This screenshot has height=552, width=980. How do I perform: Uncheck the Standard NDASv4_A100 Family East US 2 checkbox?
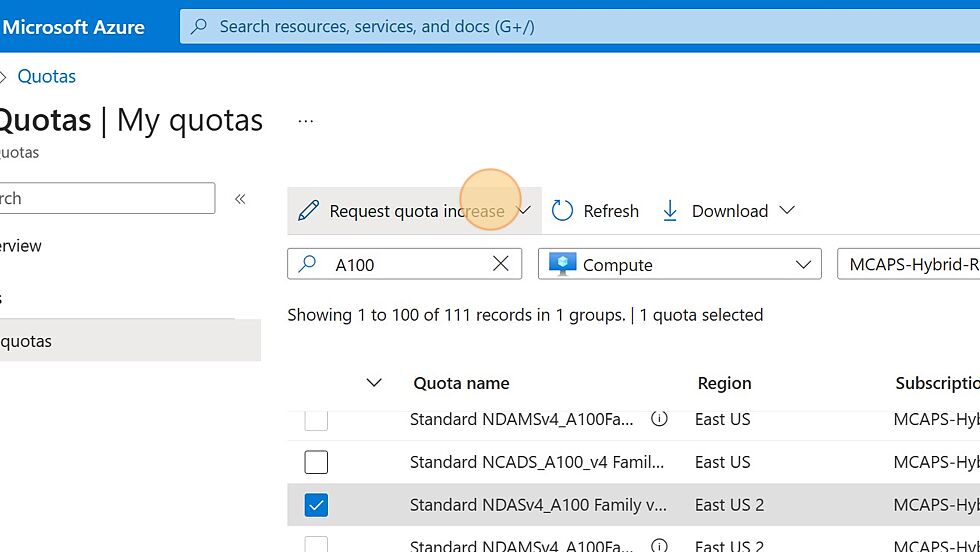tap(316, 504)
